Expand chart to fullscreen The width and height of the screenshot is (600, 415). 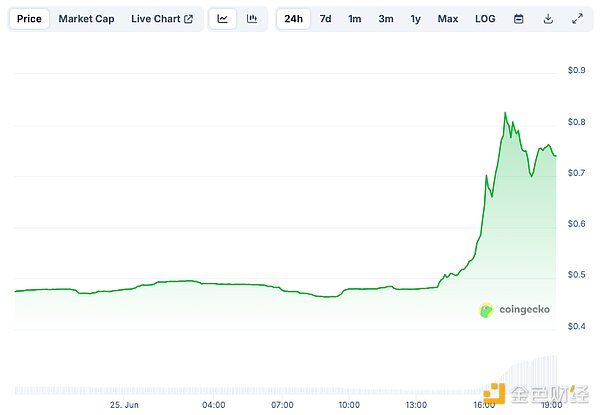pyautogui.click(x=577, y=19)
